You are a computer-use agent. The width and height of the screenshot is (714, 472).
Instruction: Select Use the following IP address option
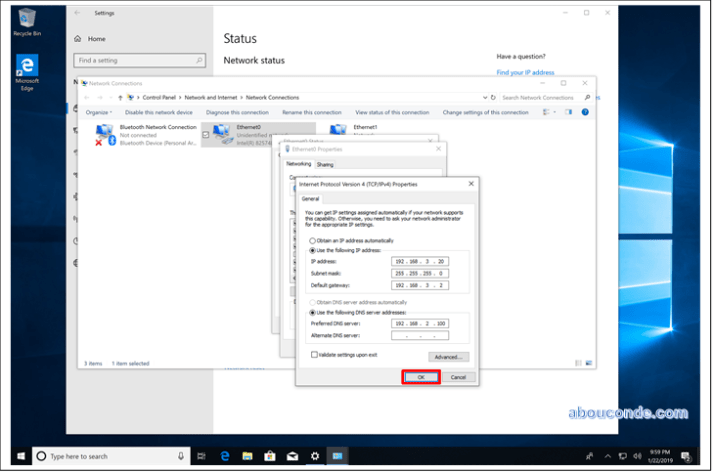312,250
